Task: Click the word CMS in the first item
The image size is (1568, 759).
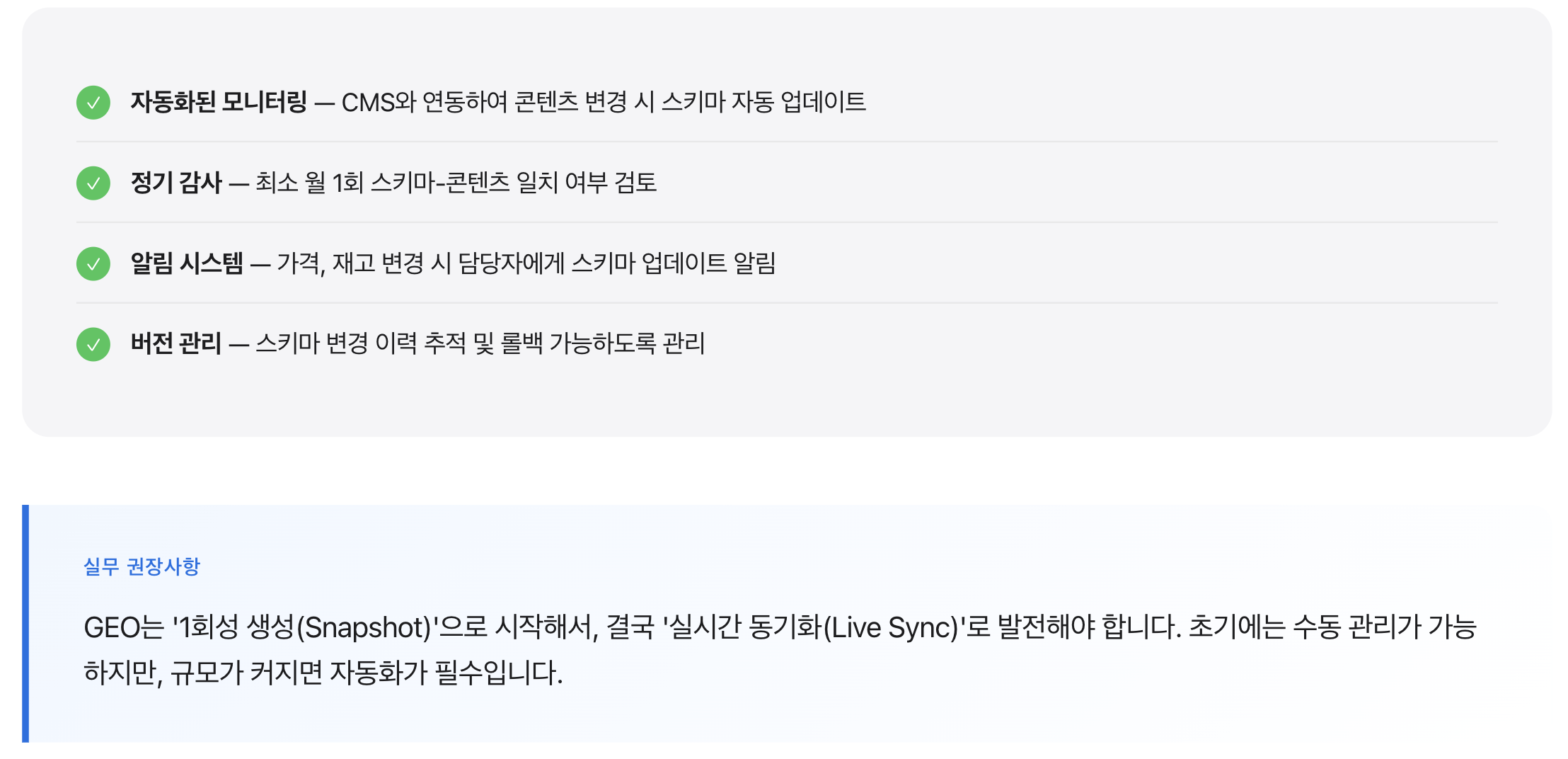Action: point(368,103)
